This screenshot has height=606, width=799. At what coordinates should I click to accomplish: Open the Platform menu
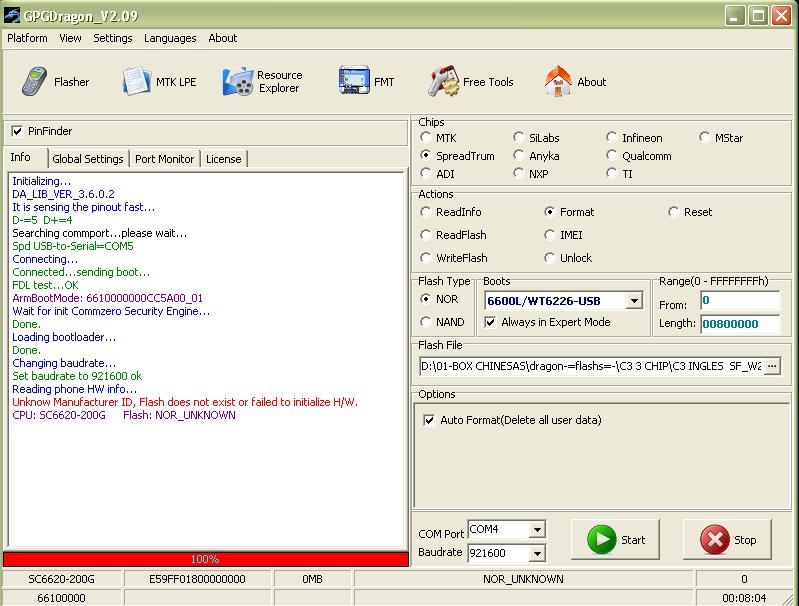(x=27, y=38)
